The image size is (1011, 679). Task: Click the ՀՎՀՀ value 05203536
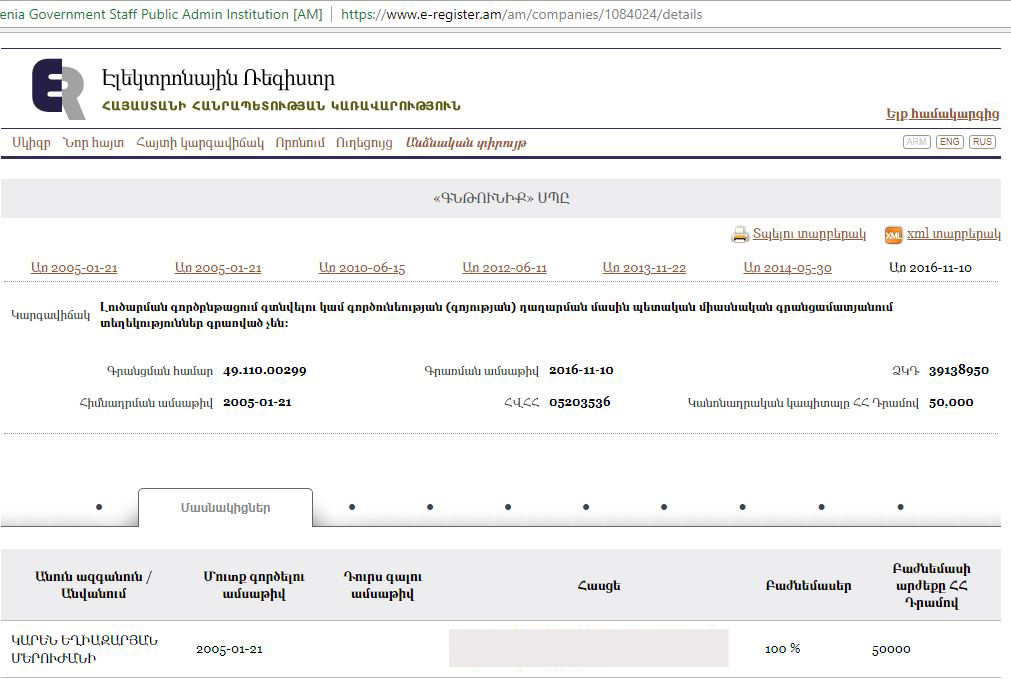(580, 402)
